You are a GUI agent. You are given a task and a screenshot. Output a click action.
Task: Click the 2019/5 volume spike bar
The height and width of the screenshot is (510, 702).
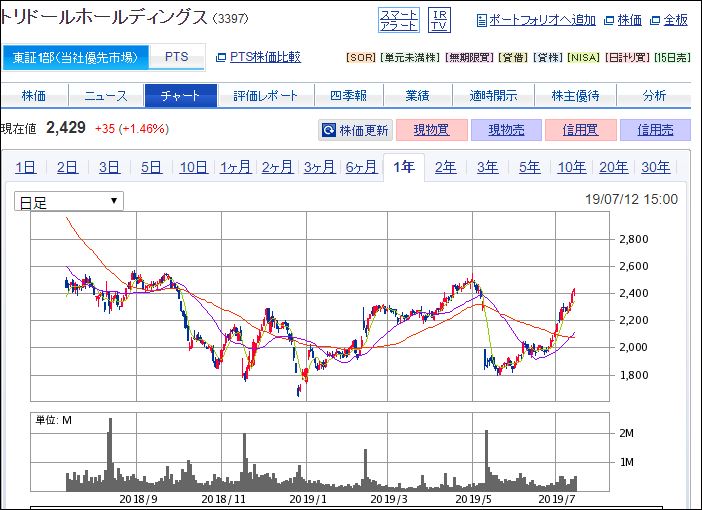[x=487, y=460]
